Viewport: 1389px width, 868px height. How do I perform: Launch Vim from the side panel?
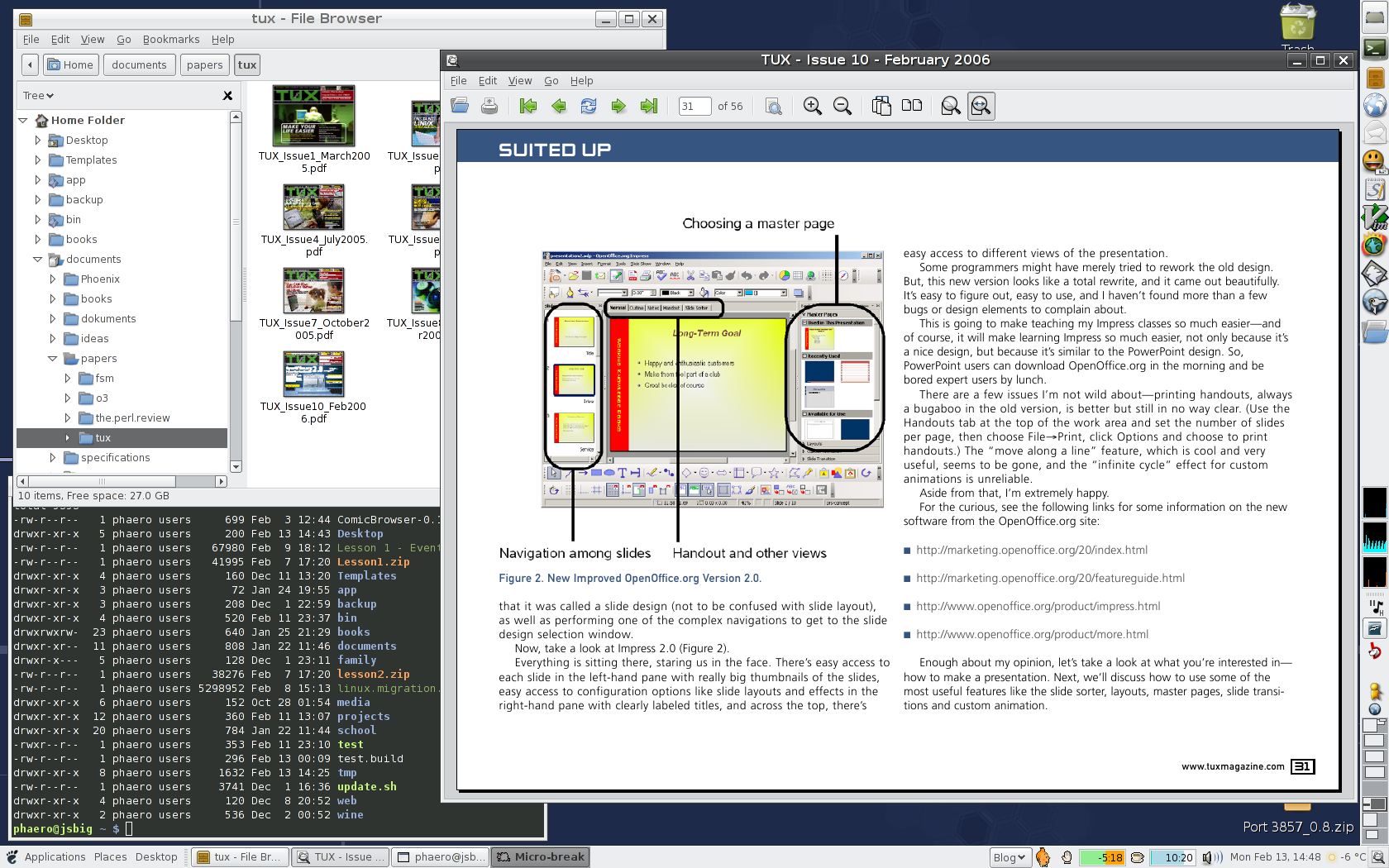coord(1375,217)
